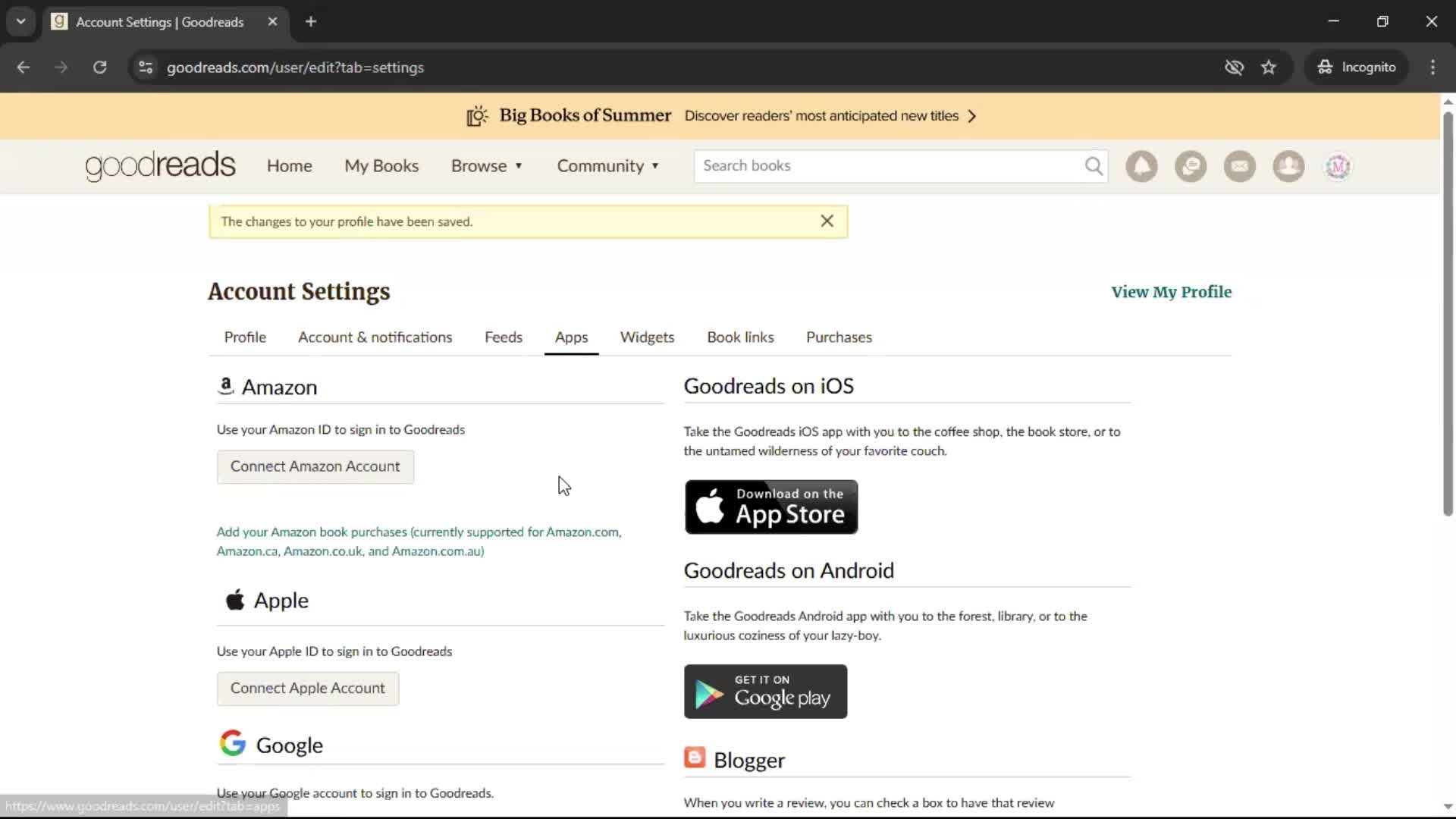Click the goodreads logo
The width and height of the screenshot is (1456, 819).
pyautogui.click(x=160, y=165)
